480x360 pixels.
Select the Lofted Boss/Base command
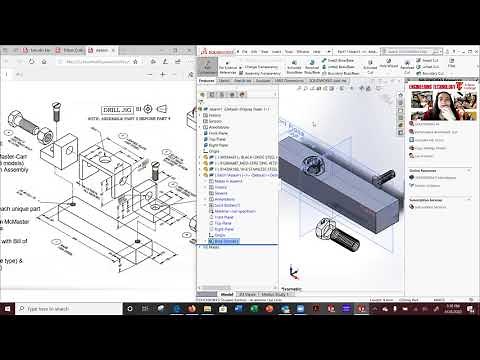pyautogui.click(x=338, y=67)
